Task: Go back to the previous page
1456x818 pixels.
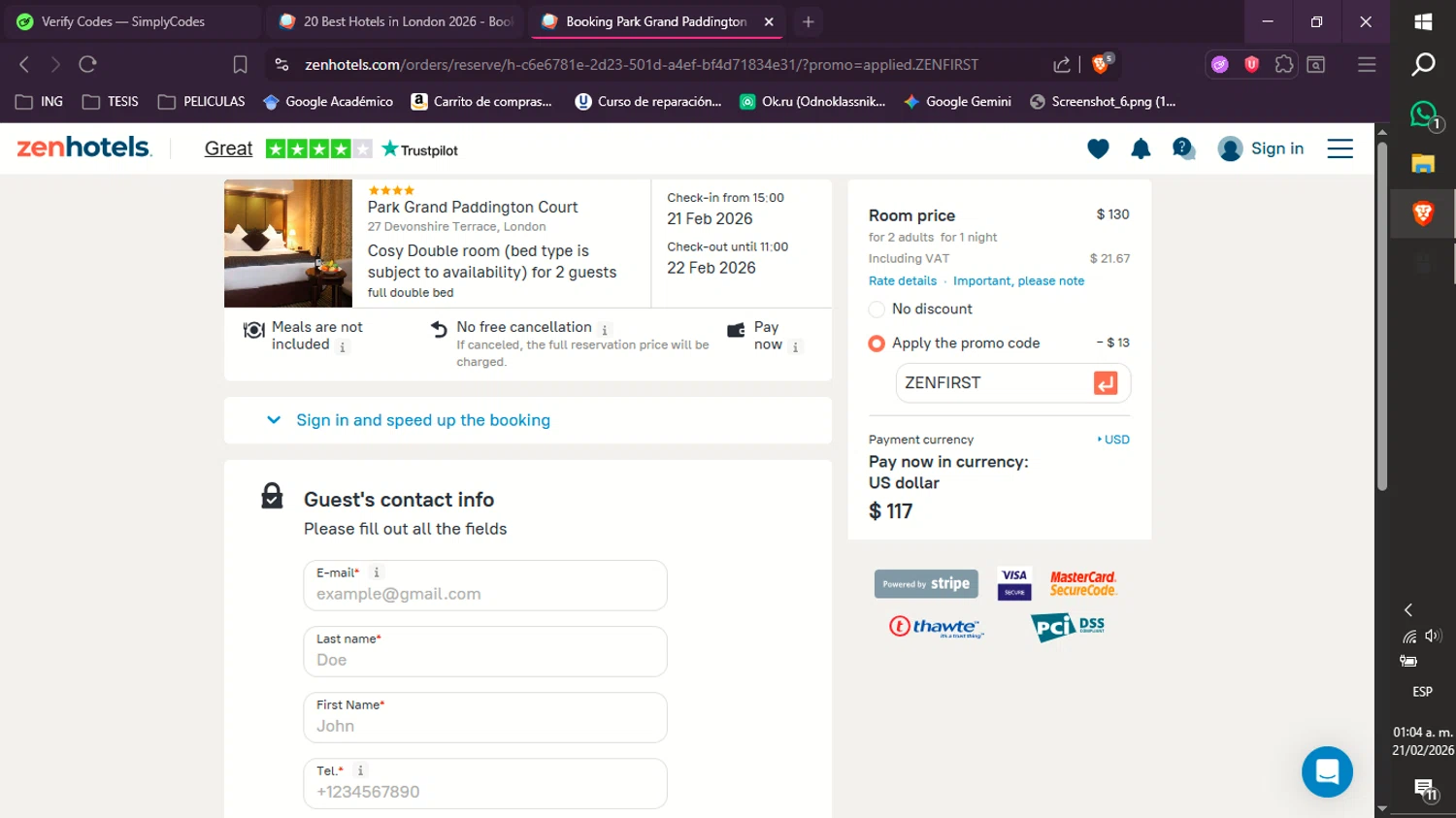Action: click(24, 64)
